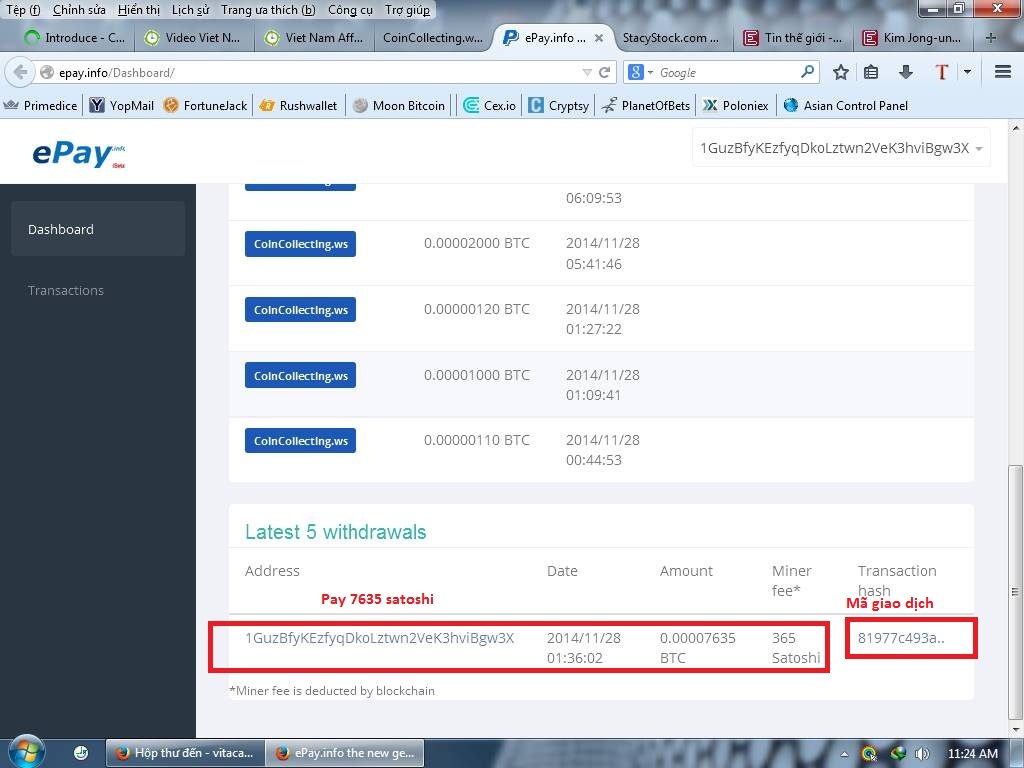Screen dimensions: 1024x768
Task: Open ePay.info taskbar window
Action: (x=346, y=753)
